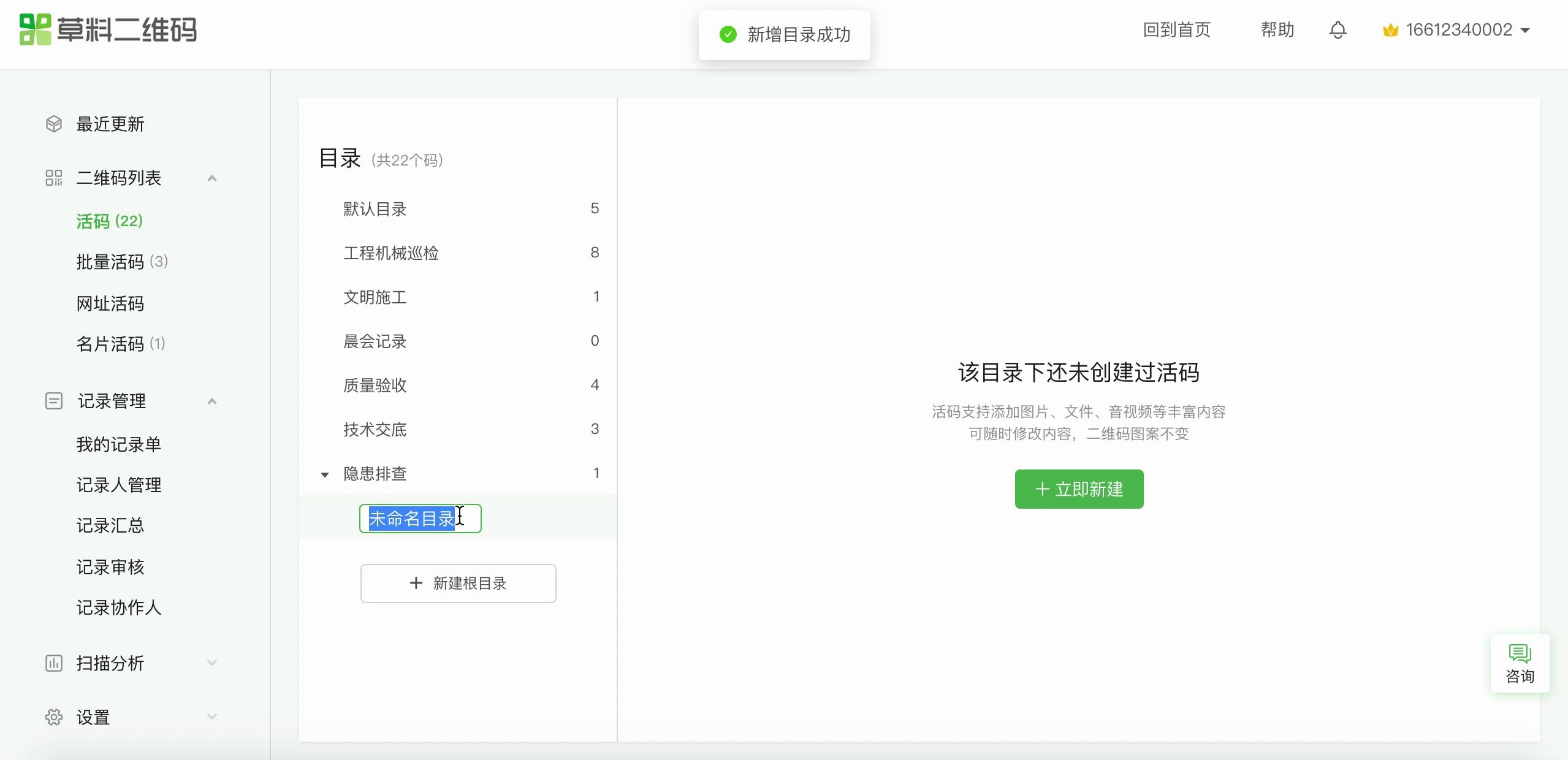Open the 帮助 link
This screenshot has width=1568, height=760.
tap(1277, 30)
